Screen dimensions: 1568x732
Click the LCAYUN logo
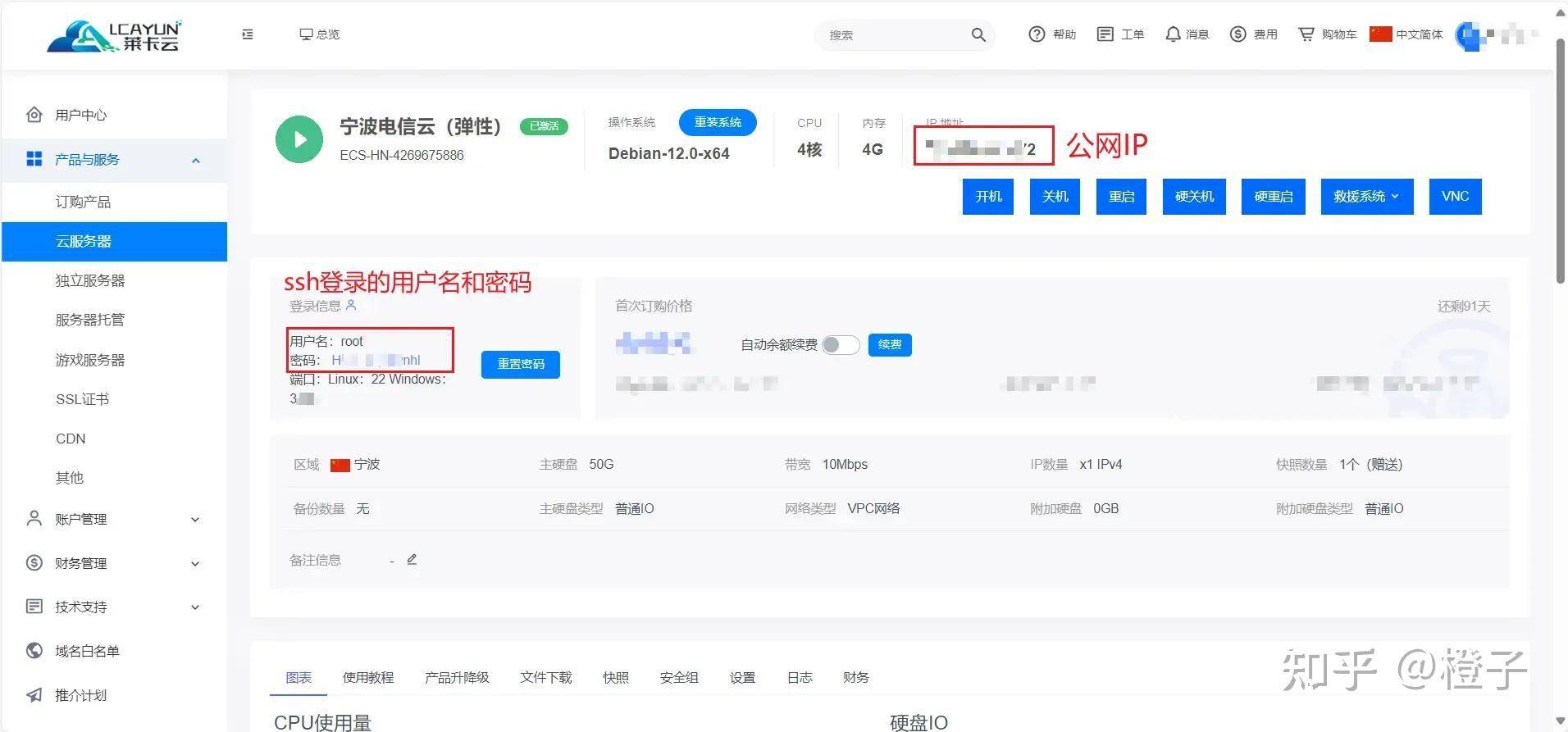(x=114, y=35)
